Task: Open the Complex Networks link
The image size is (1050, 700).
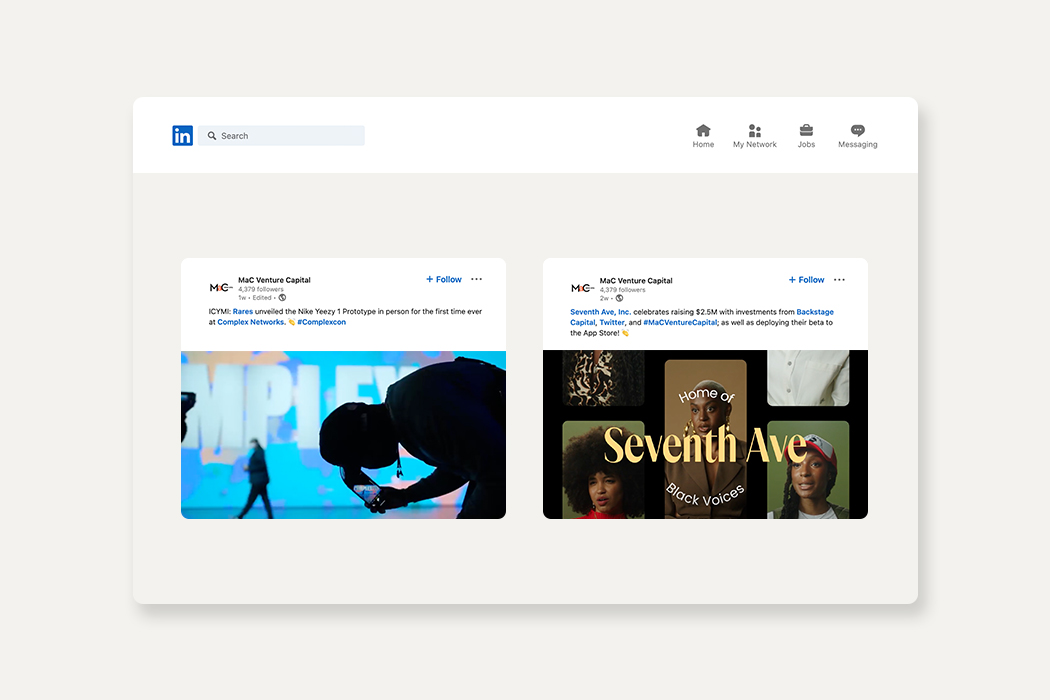Action: pos(250,322)
